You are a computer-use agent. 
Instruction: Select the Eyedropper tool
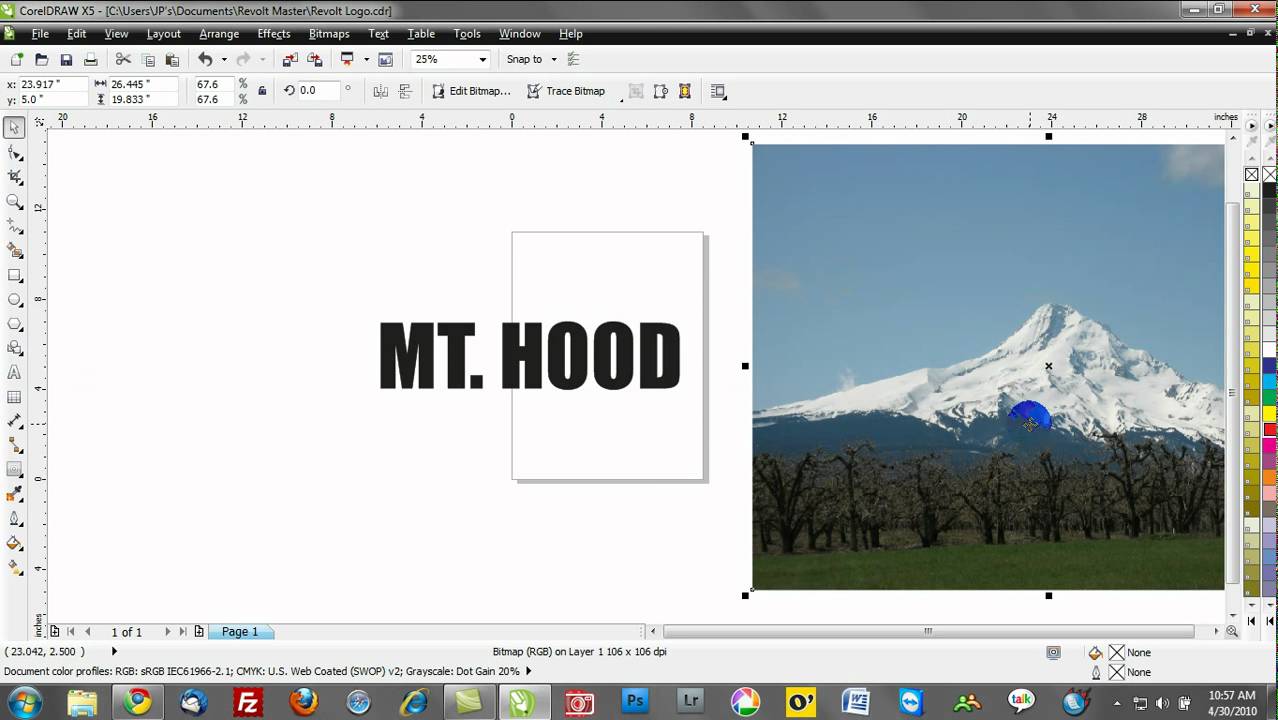14,495
